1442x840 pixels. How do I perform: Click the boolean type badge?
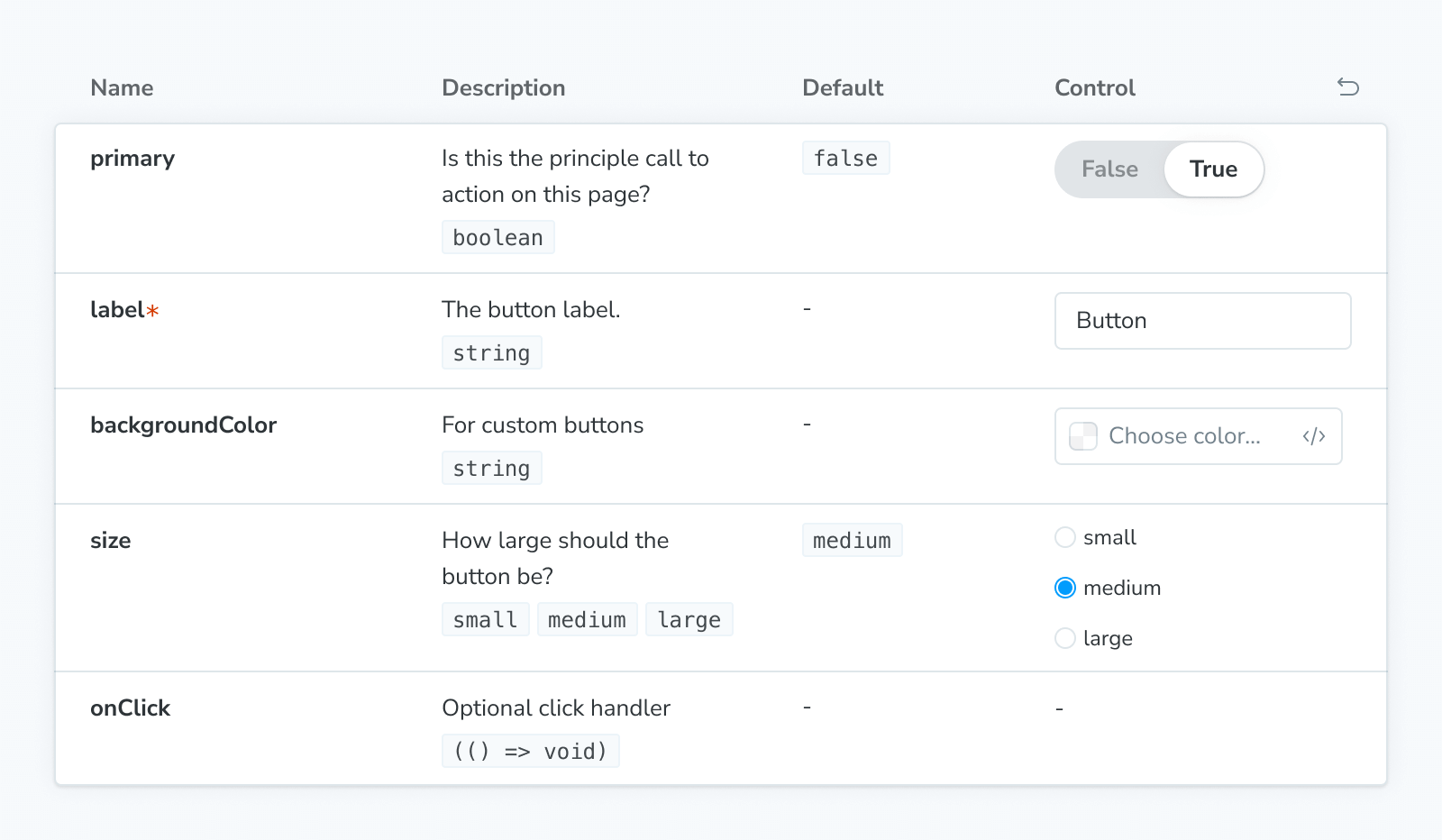(x=497, y=237)
